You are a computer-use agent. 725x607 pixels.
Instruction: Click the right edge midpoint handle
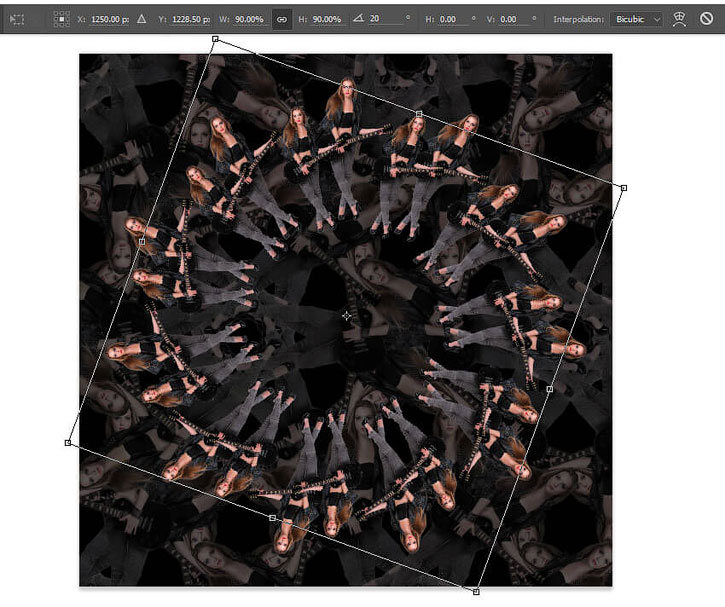[550, 389]
